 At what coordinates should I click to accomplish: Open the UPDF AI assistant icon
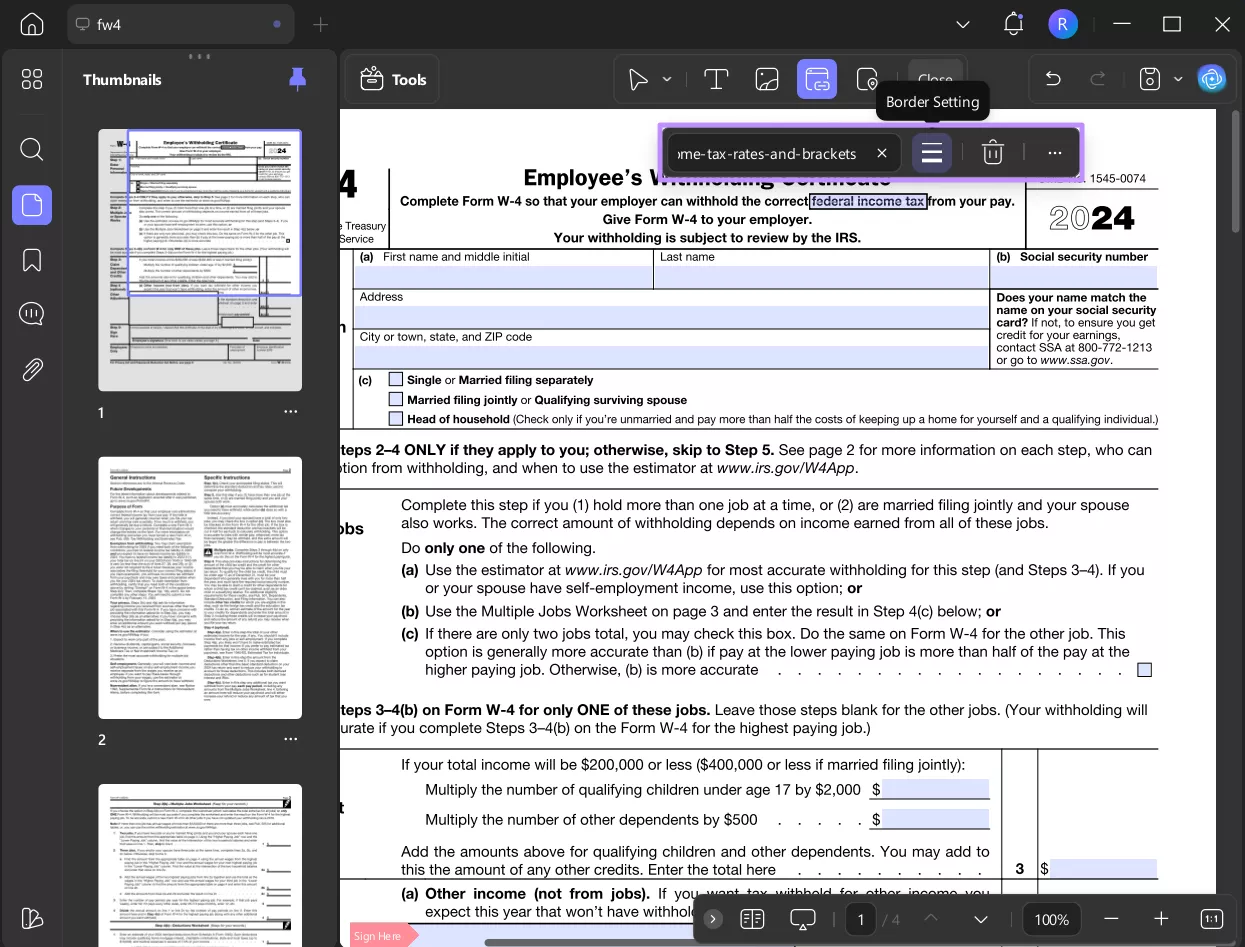[1212, 80]
